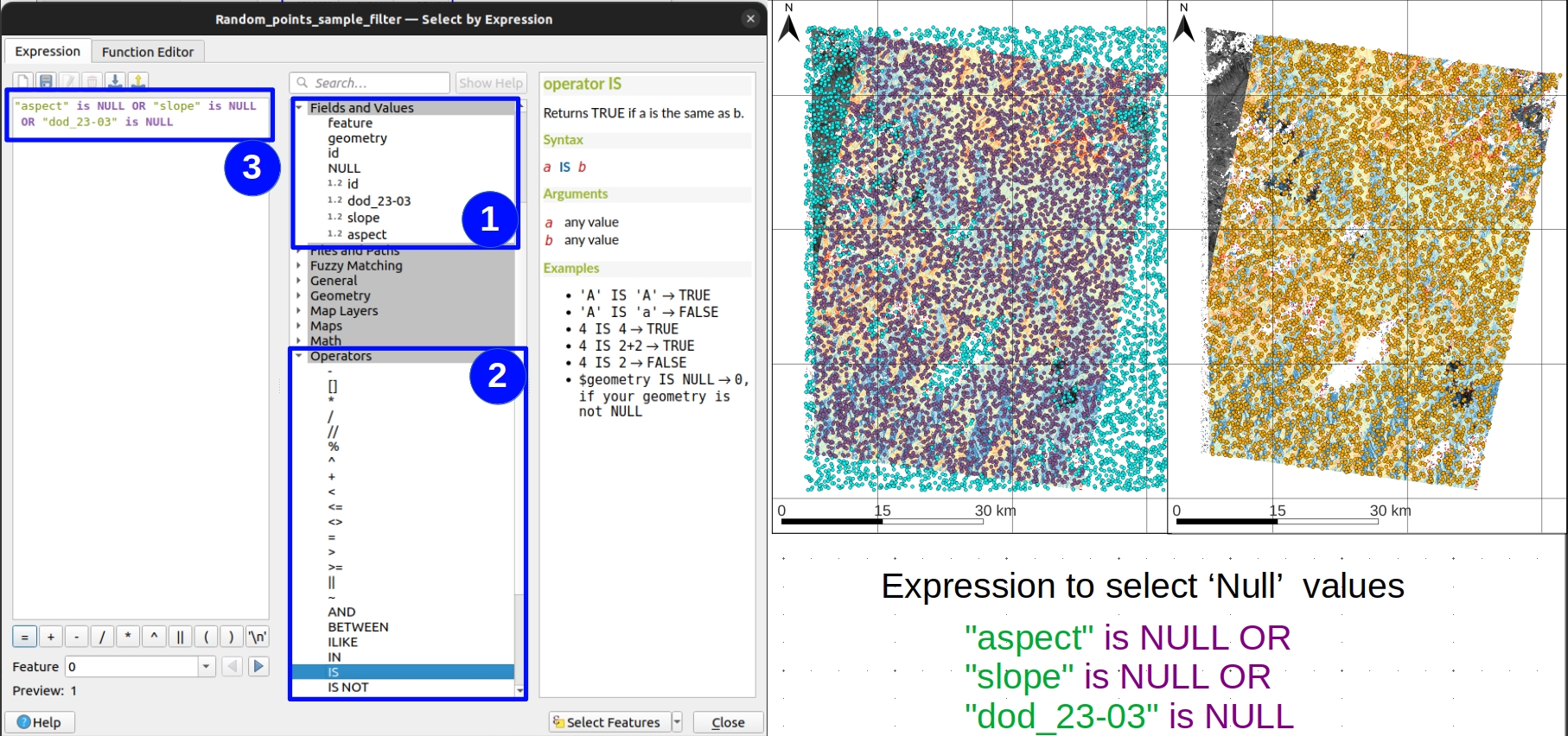This screenshot has width=1568, height=736.
Task: Click the edit expression pencil icon
Action: [x=69, y=81]
